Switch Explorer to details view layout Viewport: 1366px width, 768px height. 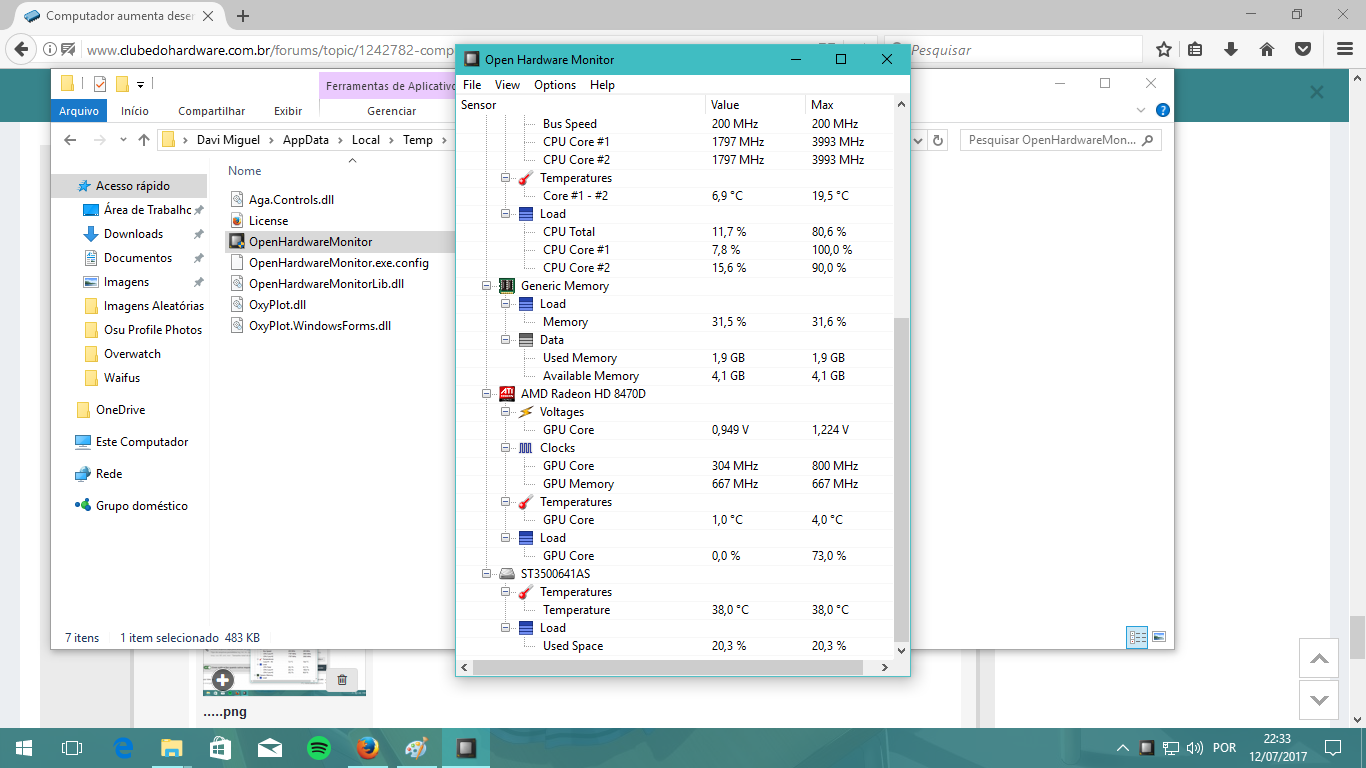pyautogui.click(x=1137, y=637)
